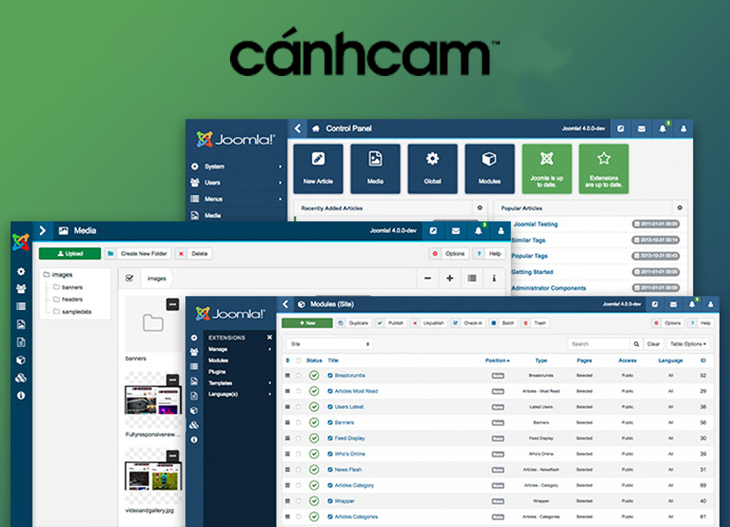Expand Menus item in Control Panel sidebar

tap(237, 199)
